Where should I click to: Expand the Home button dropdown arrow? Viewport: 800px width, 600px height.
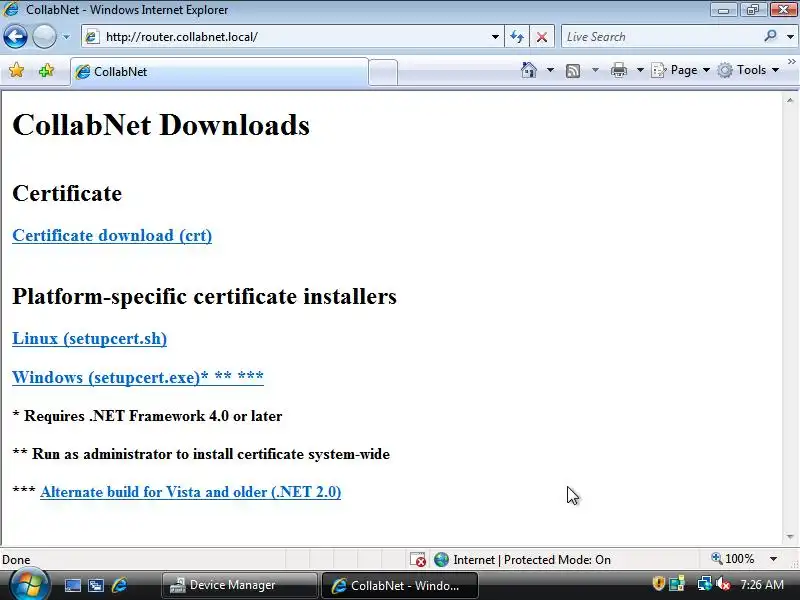[551, 70]
